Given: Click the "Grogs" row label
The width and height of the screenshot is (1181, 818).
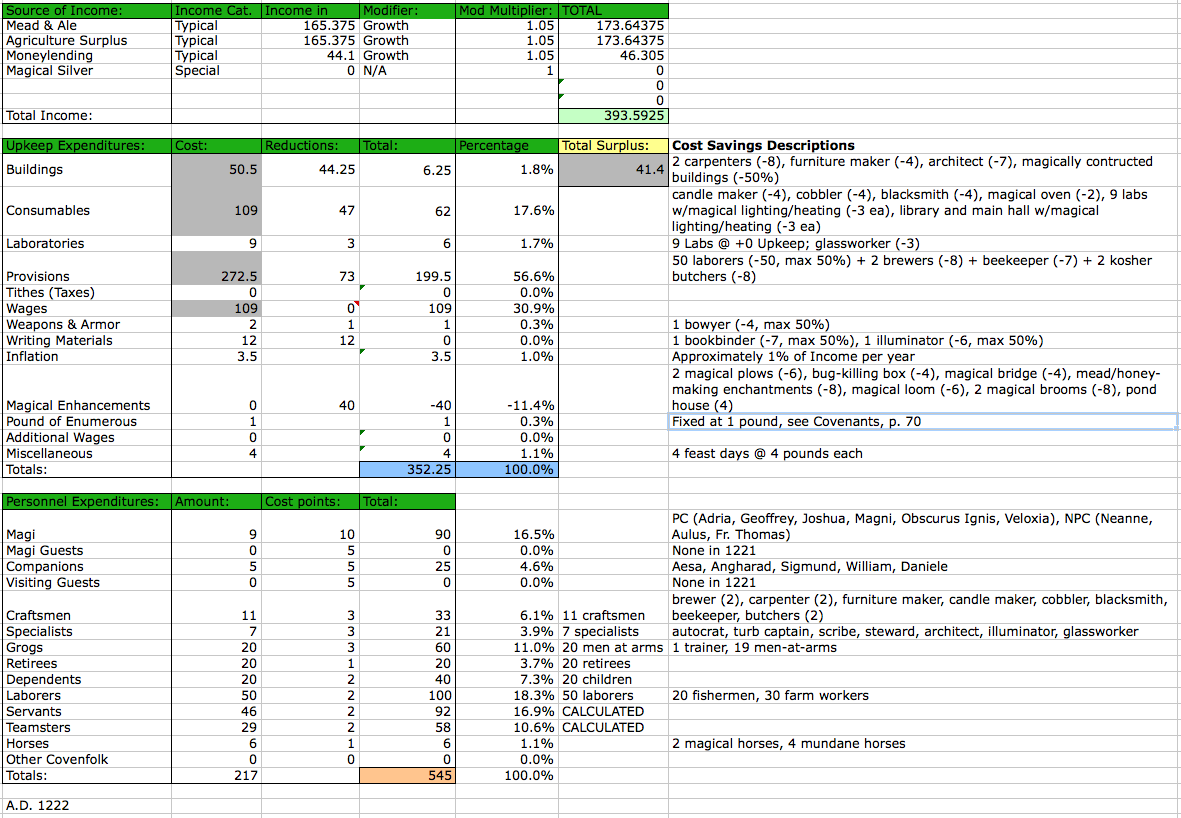Looking at the screenshot, I should pos(87,647).
